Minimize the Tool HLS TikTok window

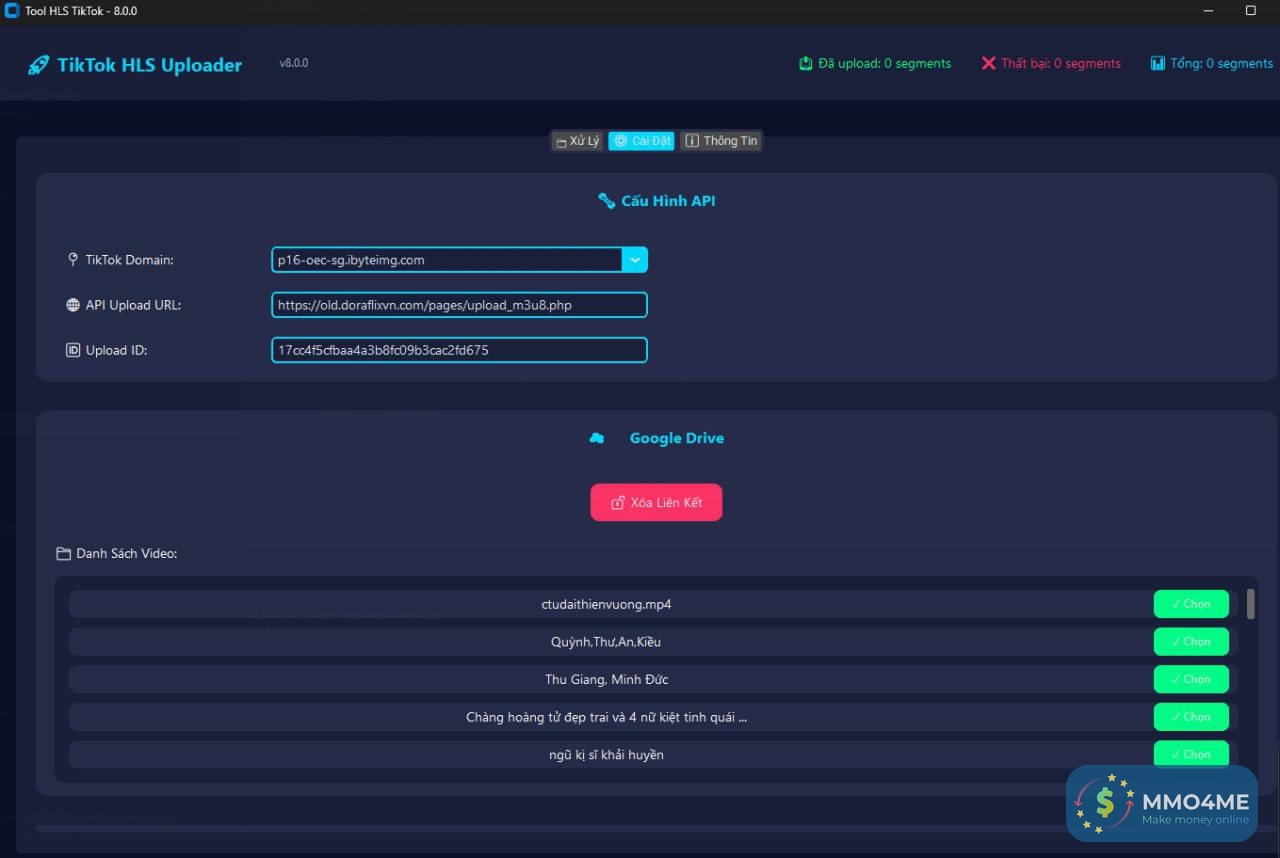tap(1210, 11)
